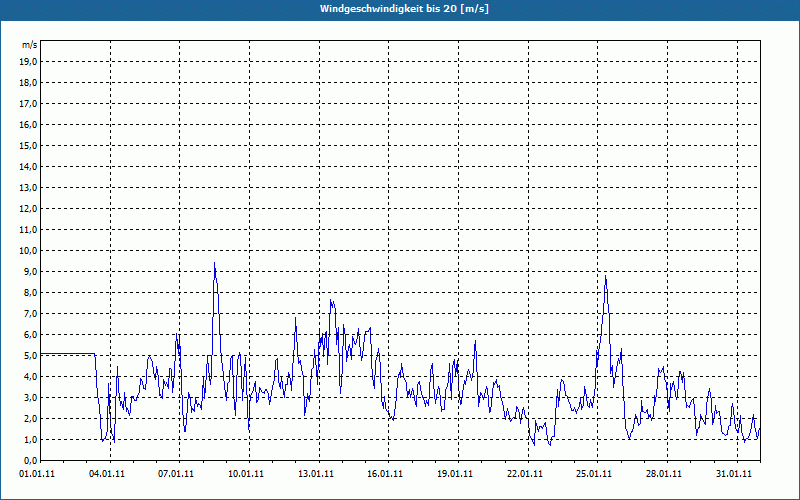Image resolution: width=800 pixels, height=500 pixels.
Task: Select the 19,0 y-axis value
Action: (x=28, y=62)
